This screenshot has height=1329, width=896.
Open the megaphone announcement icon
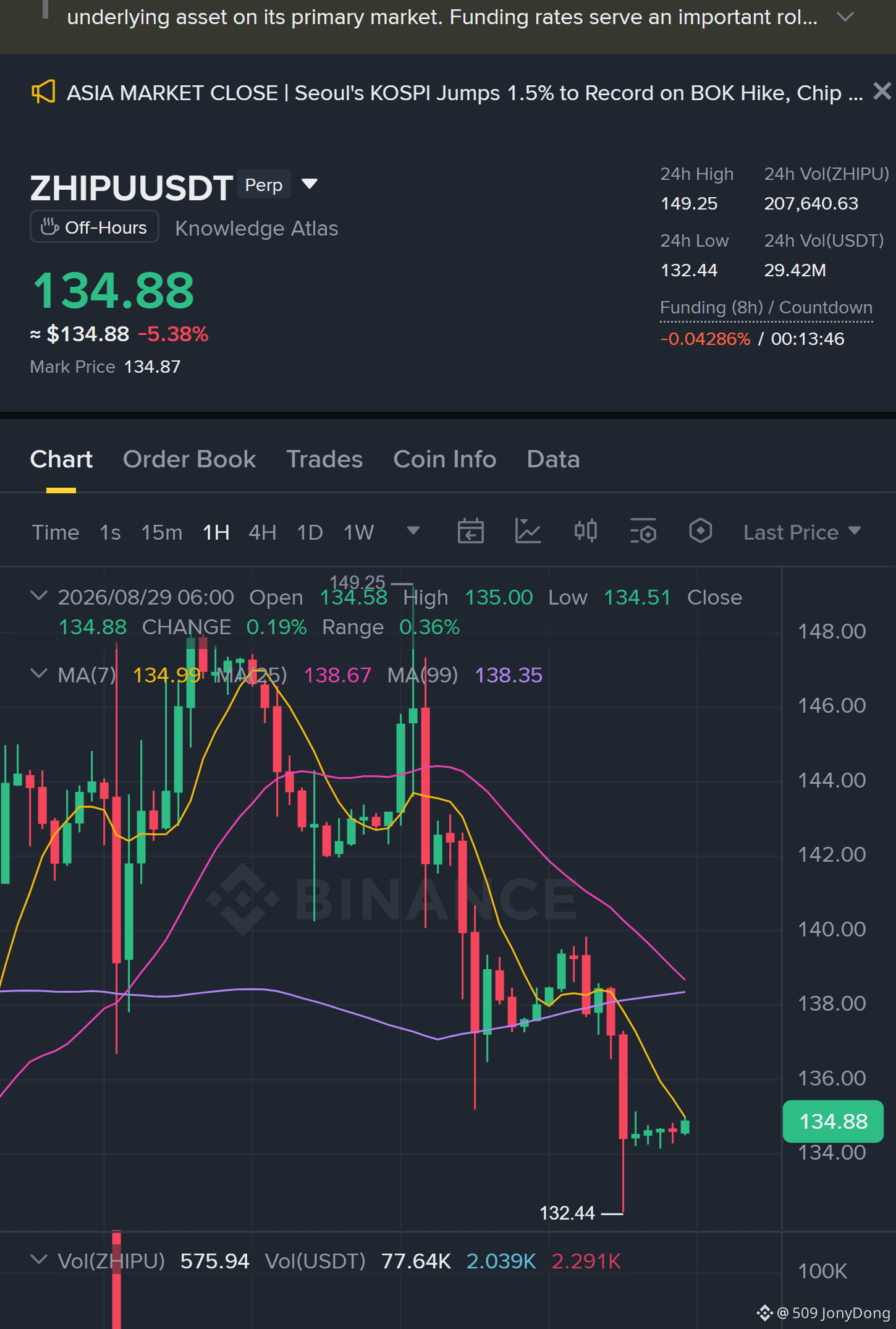(x=43, y=92)
